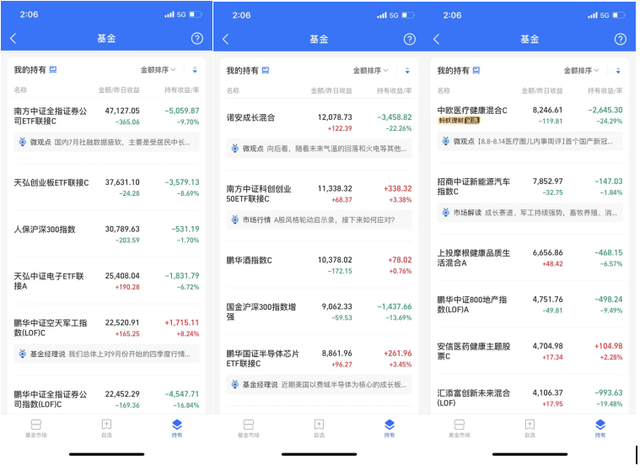The width and height of the screenshot is (640, 471).
Task: Open fund 鹏华中证800地产指数(LOF)A
Action: click(x=472, y=304)
